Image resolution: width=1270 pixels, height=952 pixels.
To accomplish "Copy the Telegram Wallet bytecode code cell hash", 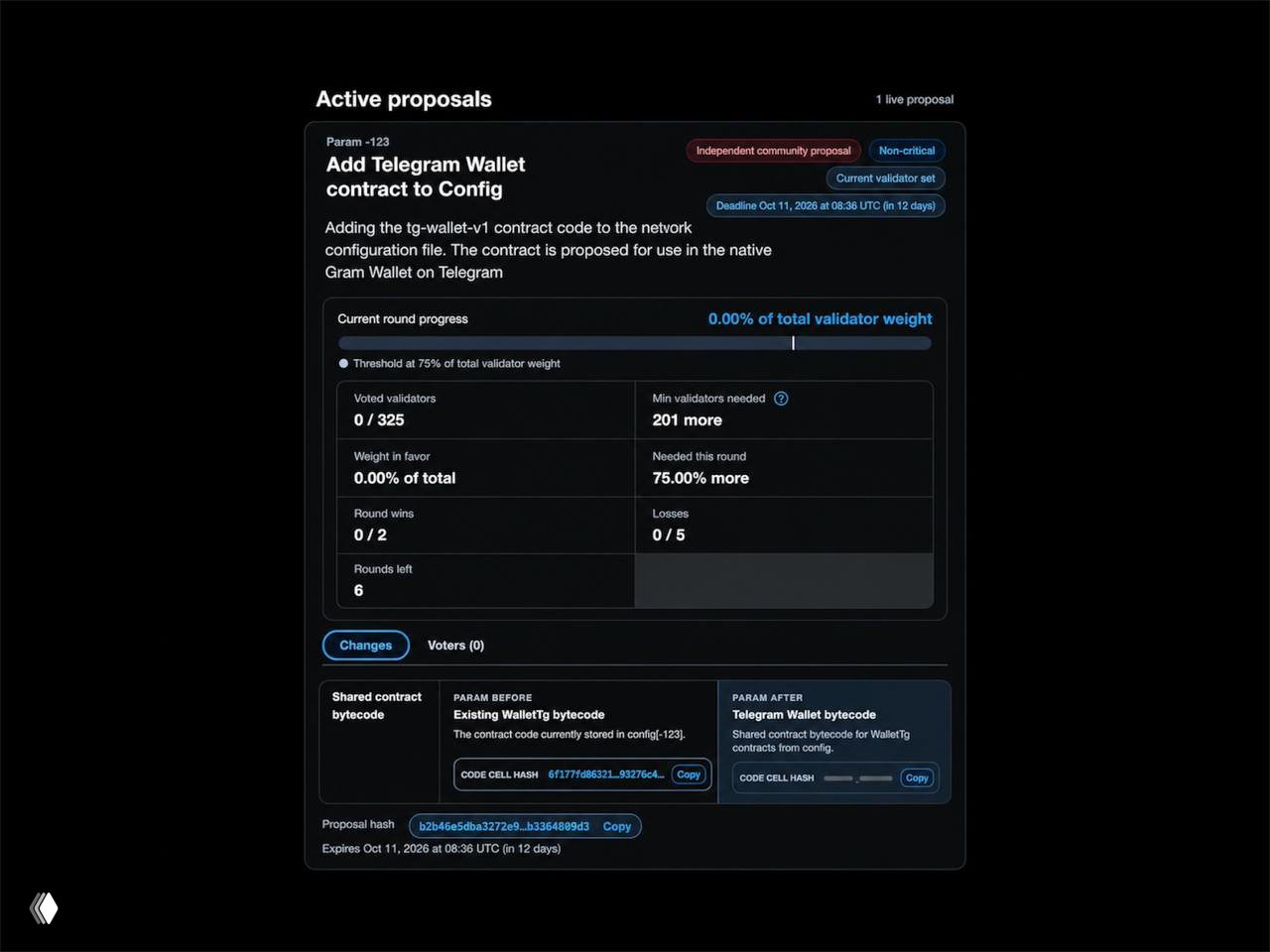I will 917,778.
